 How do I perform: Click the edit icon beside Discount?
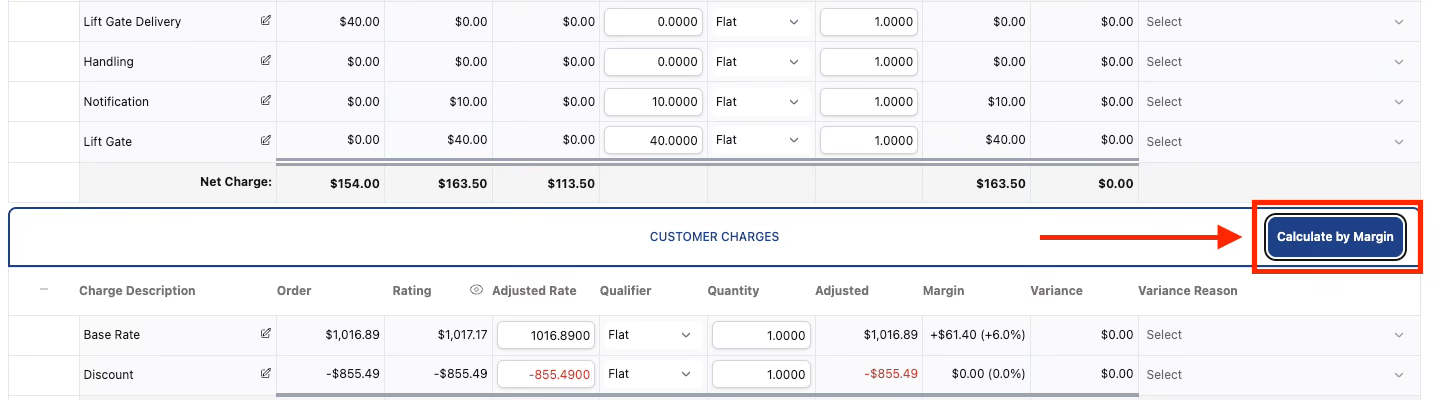266,374
